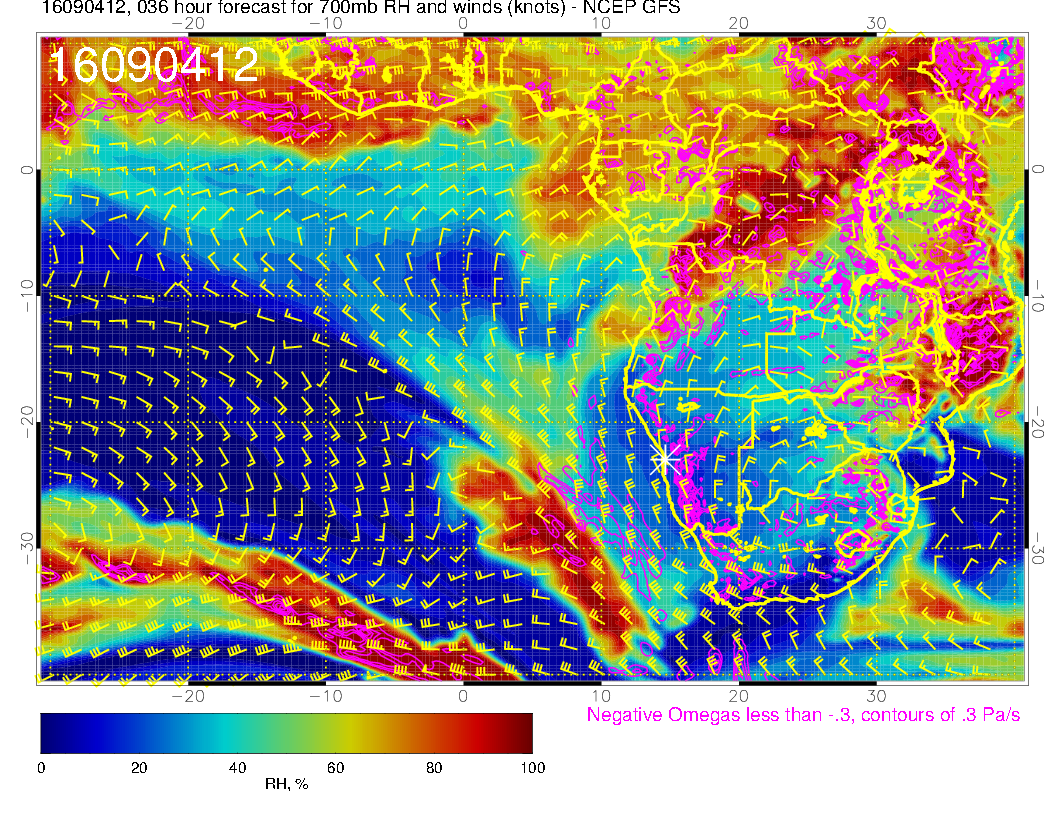Image resolution: width=1056 pixels, height=816 pixels.
Task: Click the magenta Negative Omegas legend text
Action: [803, 715]
